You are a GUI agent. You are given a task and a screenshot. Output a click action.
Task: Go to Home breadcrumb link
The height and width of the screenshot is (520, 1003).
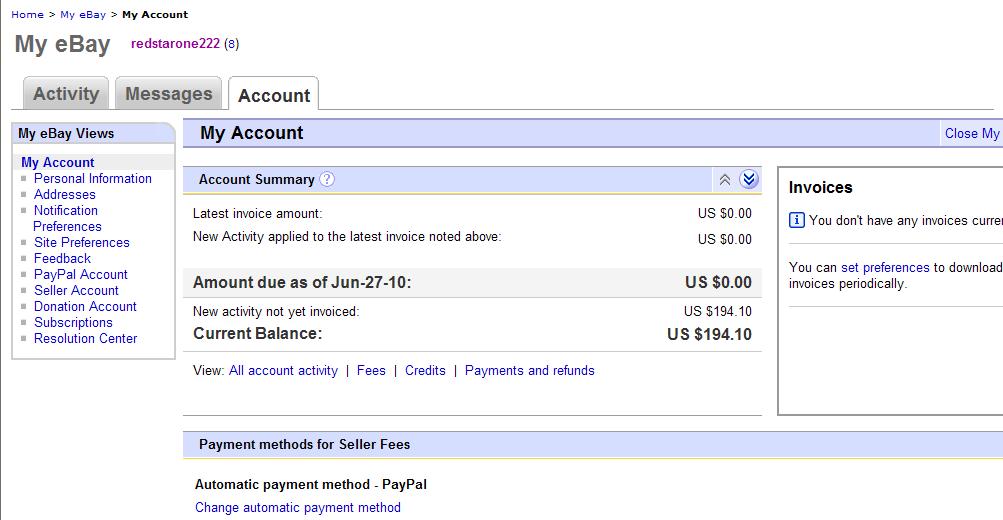coord(28,14)
